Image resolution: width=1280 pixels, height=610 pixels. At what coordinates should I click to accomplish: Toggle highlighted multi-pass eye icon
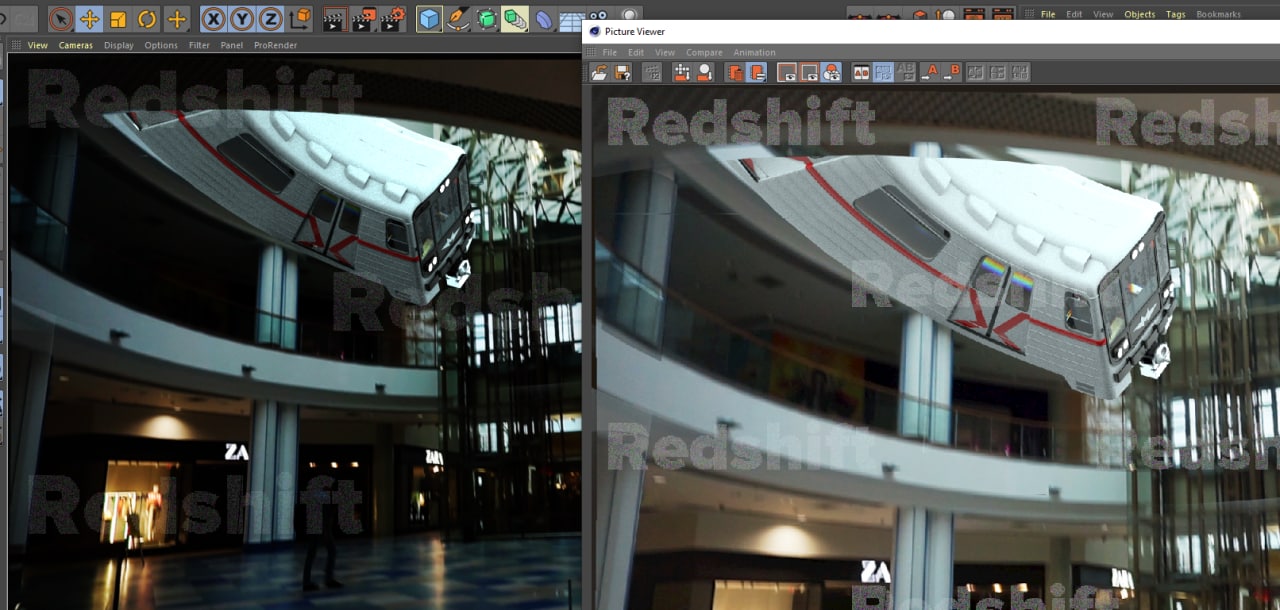[x=831, y=72]
